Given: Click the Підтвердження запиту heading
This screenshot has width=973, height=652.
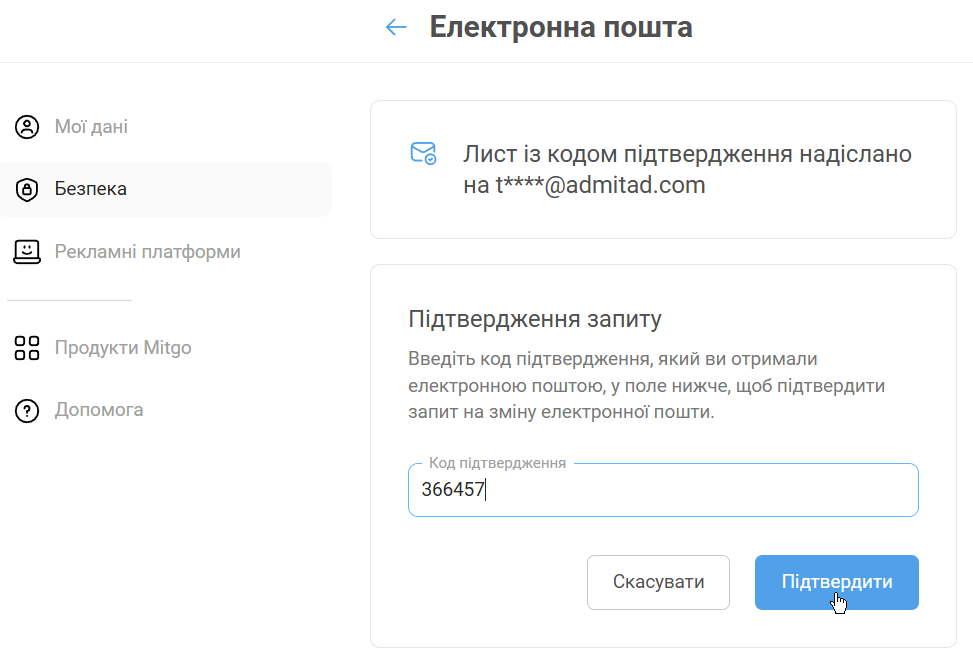Looking at the screenshot, I should point(535,320).
